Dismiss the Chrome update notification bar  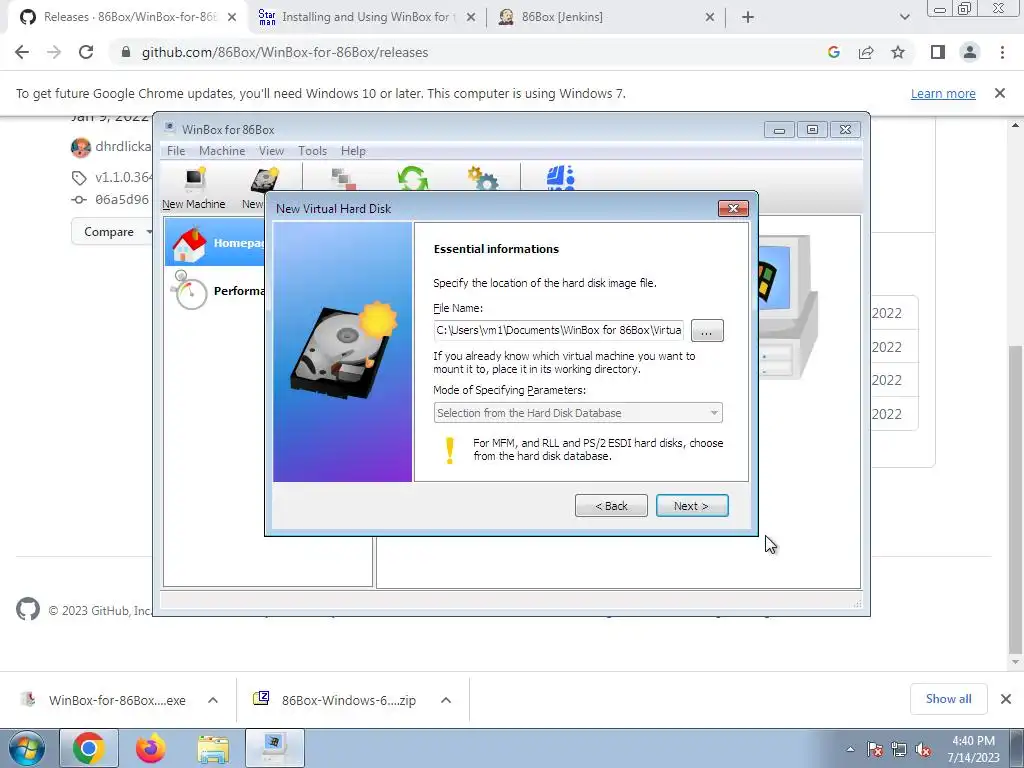coord(1000,93)
